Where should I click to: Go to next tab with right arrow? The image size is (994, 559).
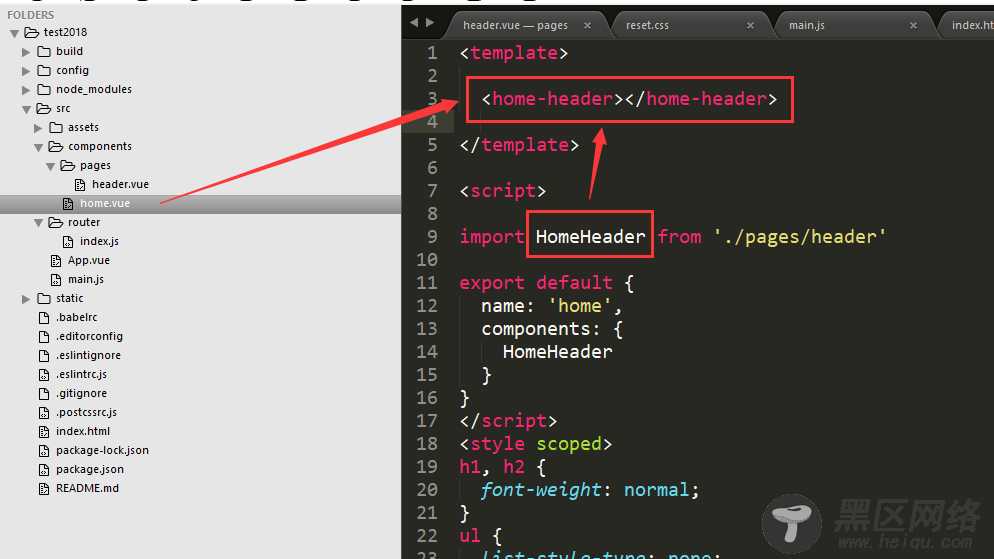[x=430, y=23]
